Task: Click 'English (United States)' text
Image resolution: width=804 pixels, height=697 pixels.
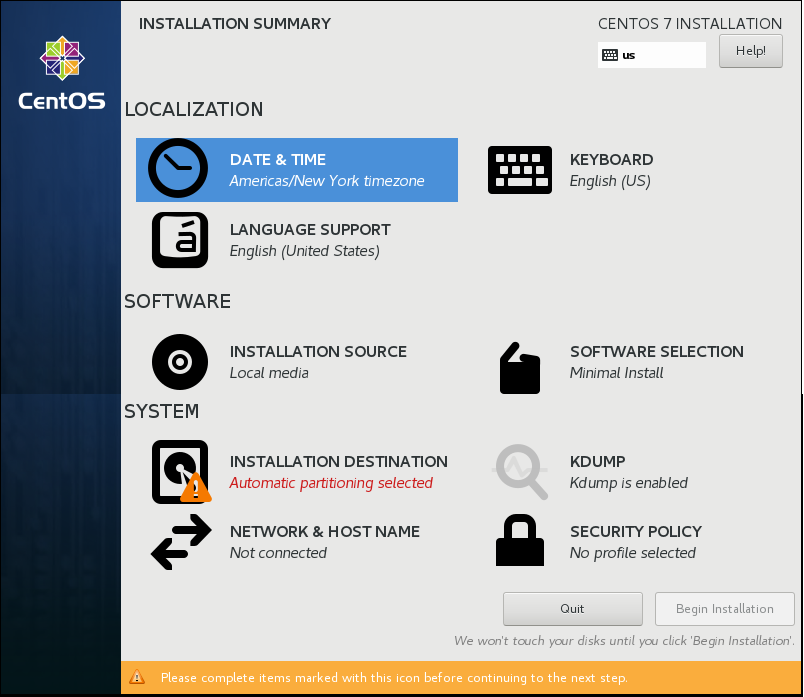Action: [305, 251]
